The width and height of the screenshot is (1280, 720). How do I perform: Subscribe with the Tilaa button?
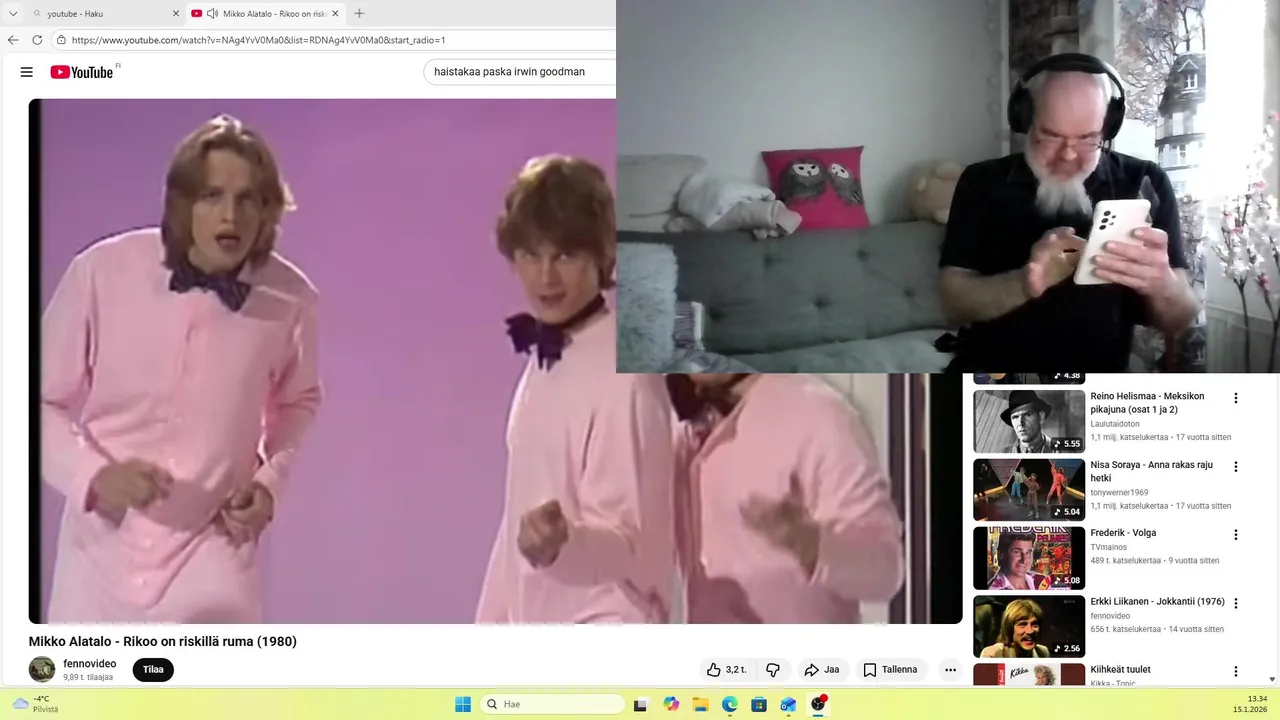coord(153,670)
